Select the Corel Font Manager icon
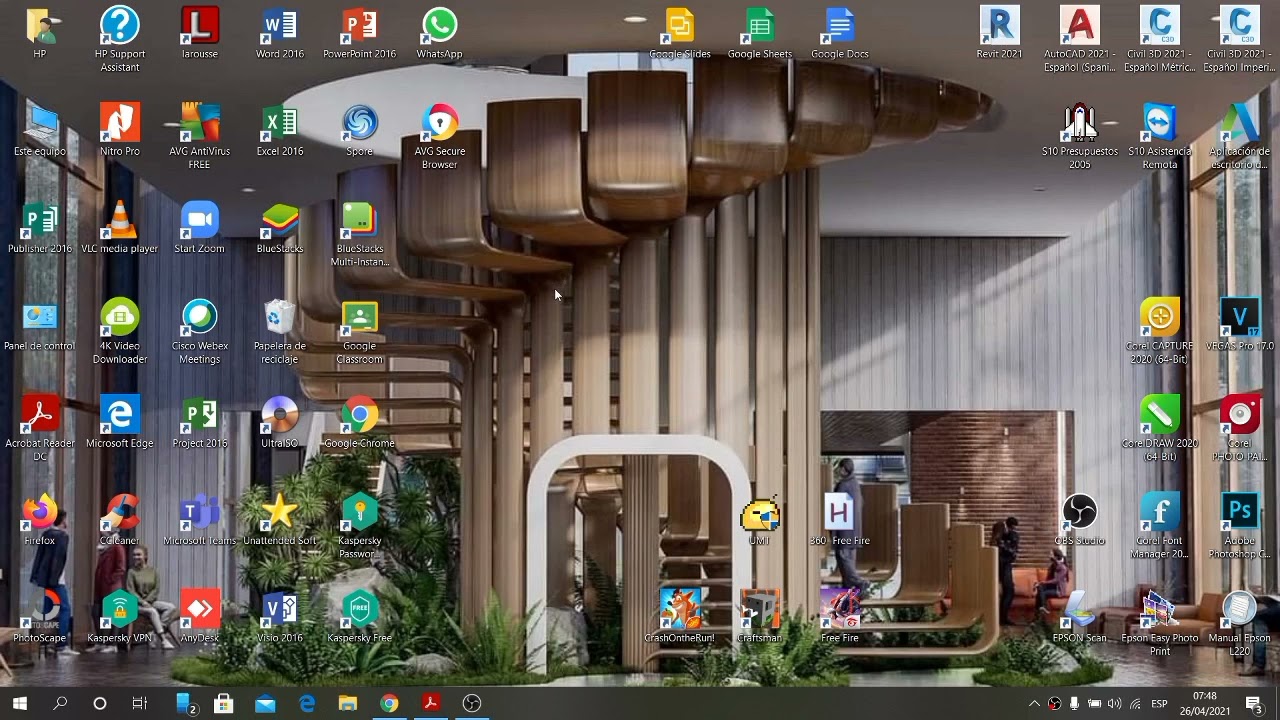Viewport: 1280px width, 720px height. point(1160,524)
